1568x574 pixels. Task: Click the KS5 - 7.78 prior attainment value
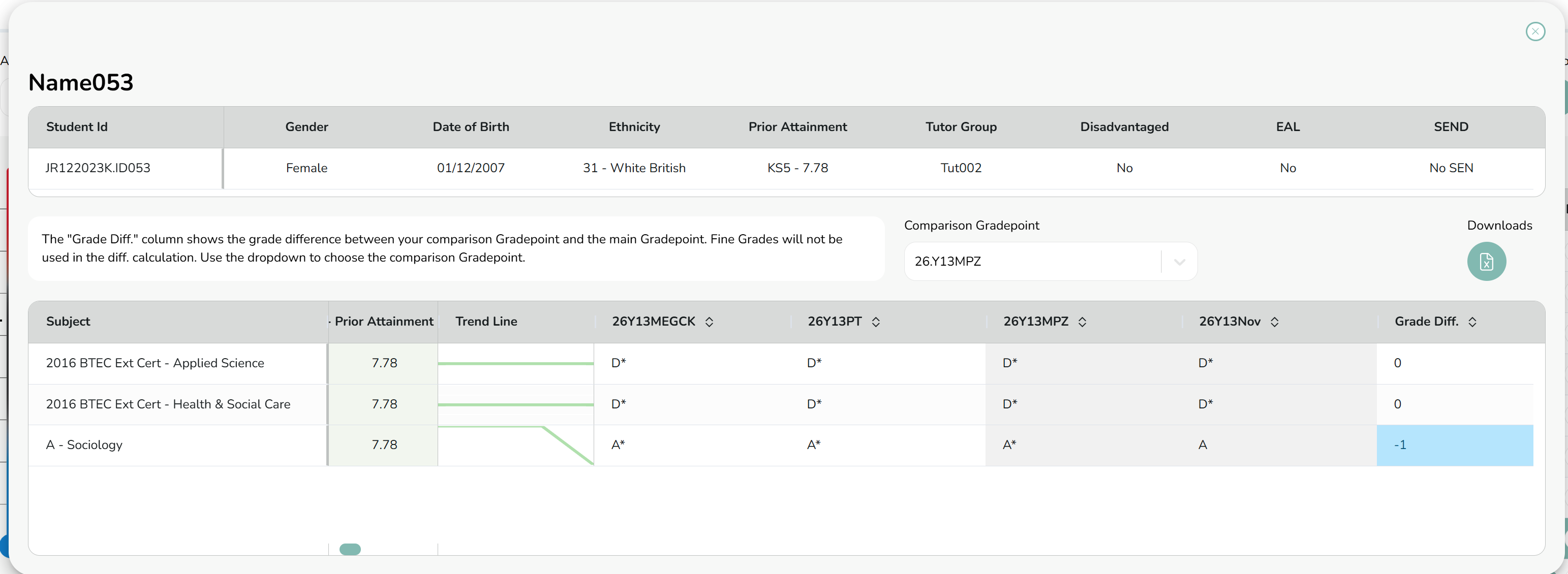797,169
